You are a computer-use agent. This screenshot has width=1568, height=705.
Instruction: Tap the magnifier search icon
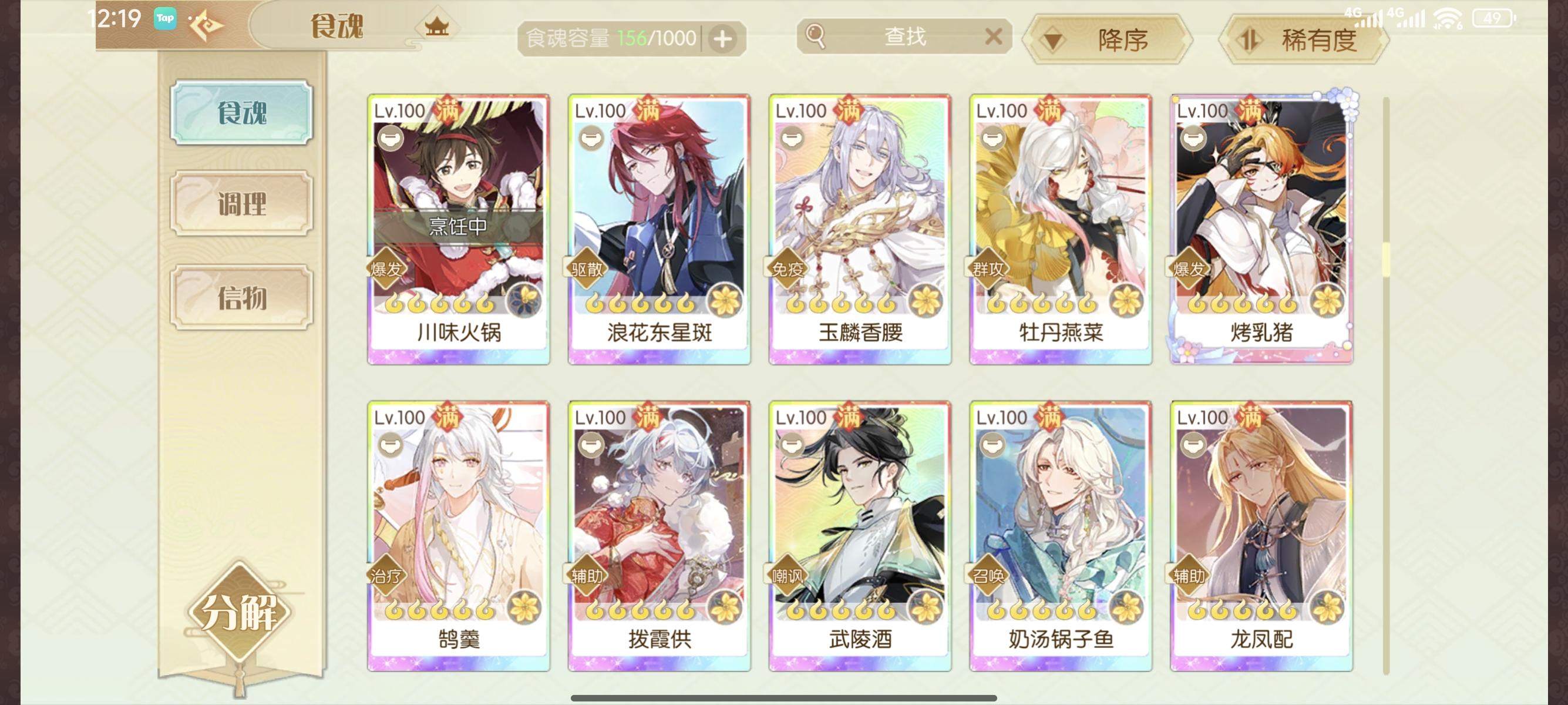point(816,36)
